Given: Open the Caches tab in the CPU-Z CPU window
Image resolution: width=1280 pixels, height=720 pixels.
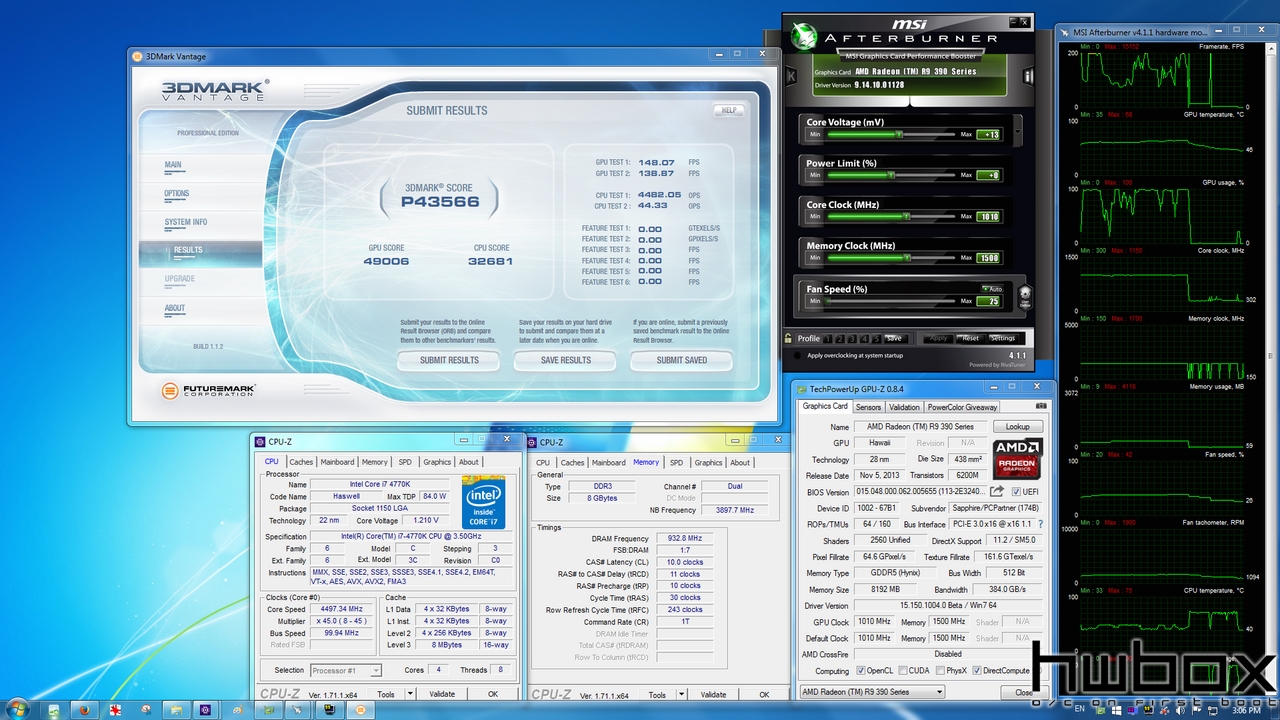Looking at the screenshot, I should coord(301,462).
